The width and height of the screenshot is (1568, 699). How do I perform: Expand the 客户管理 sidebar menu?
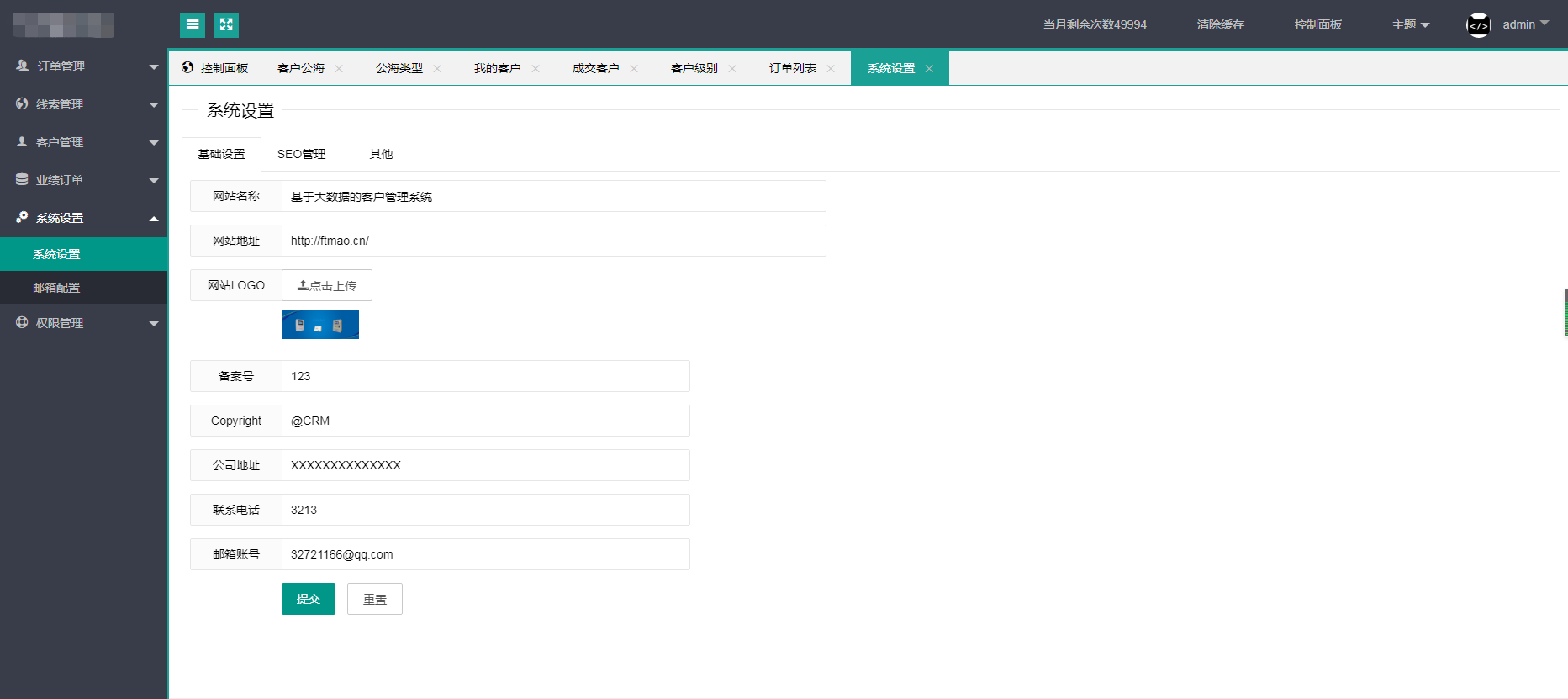point(84,142)
